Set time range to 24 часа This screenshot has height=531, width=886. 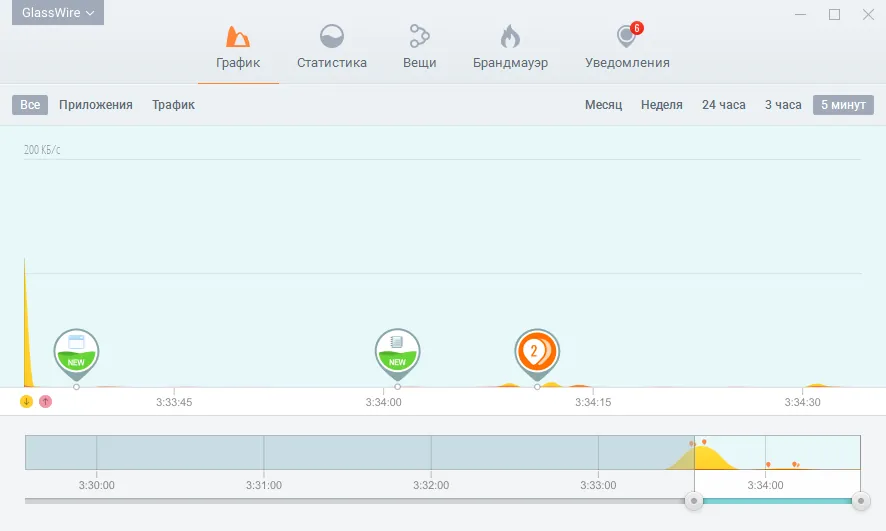[x=723, y=105]
